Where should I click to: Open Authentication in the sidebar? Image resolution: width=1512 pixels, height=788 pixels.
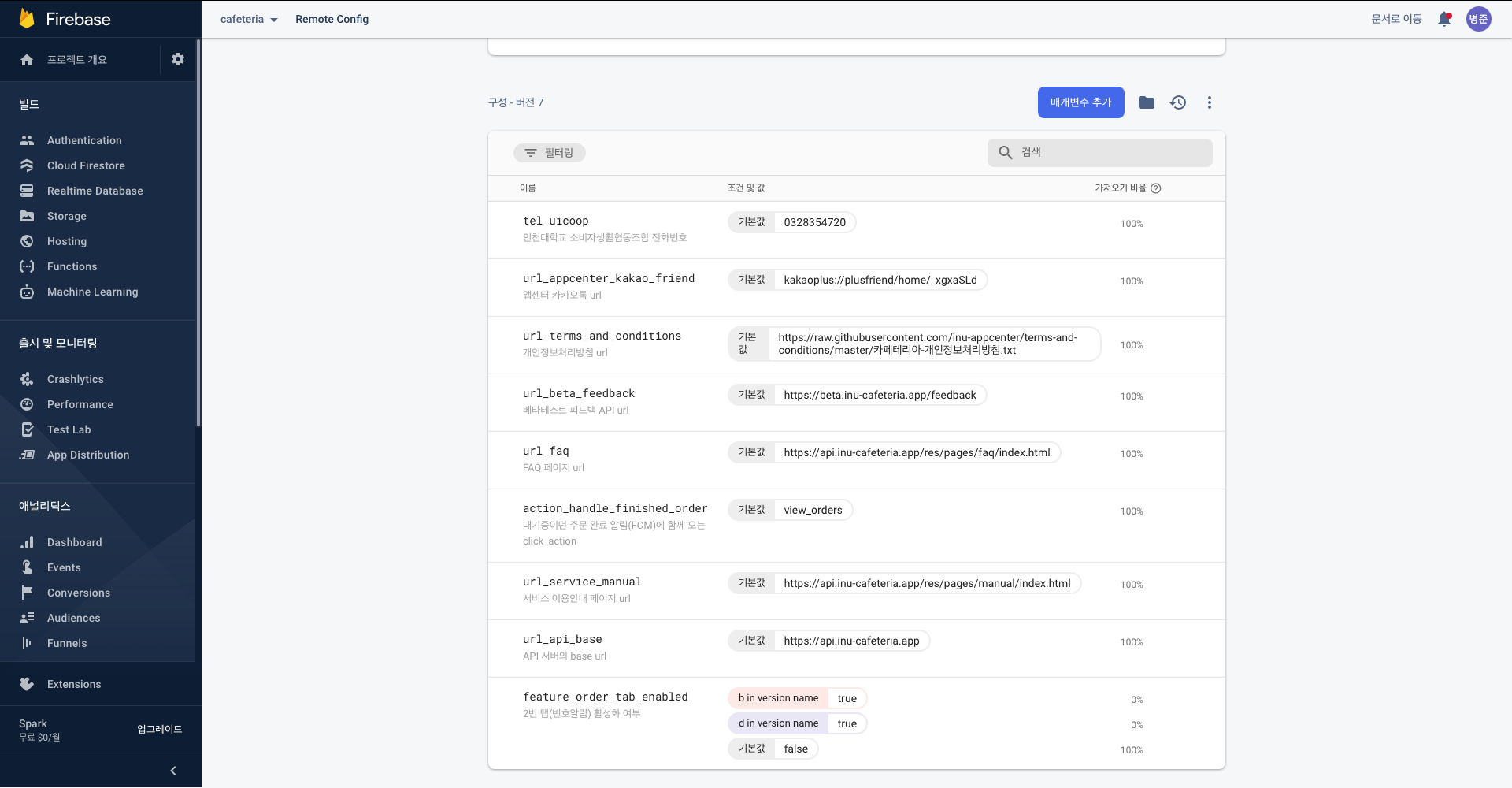tap(84, 140)
